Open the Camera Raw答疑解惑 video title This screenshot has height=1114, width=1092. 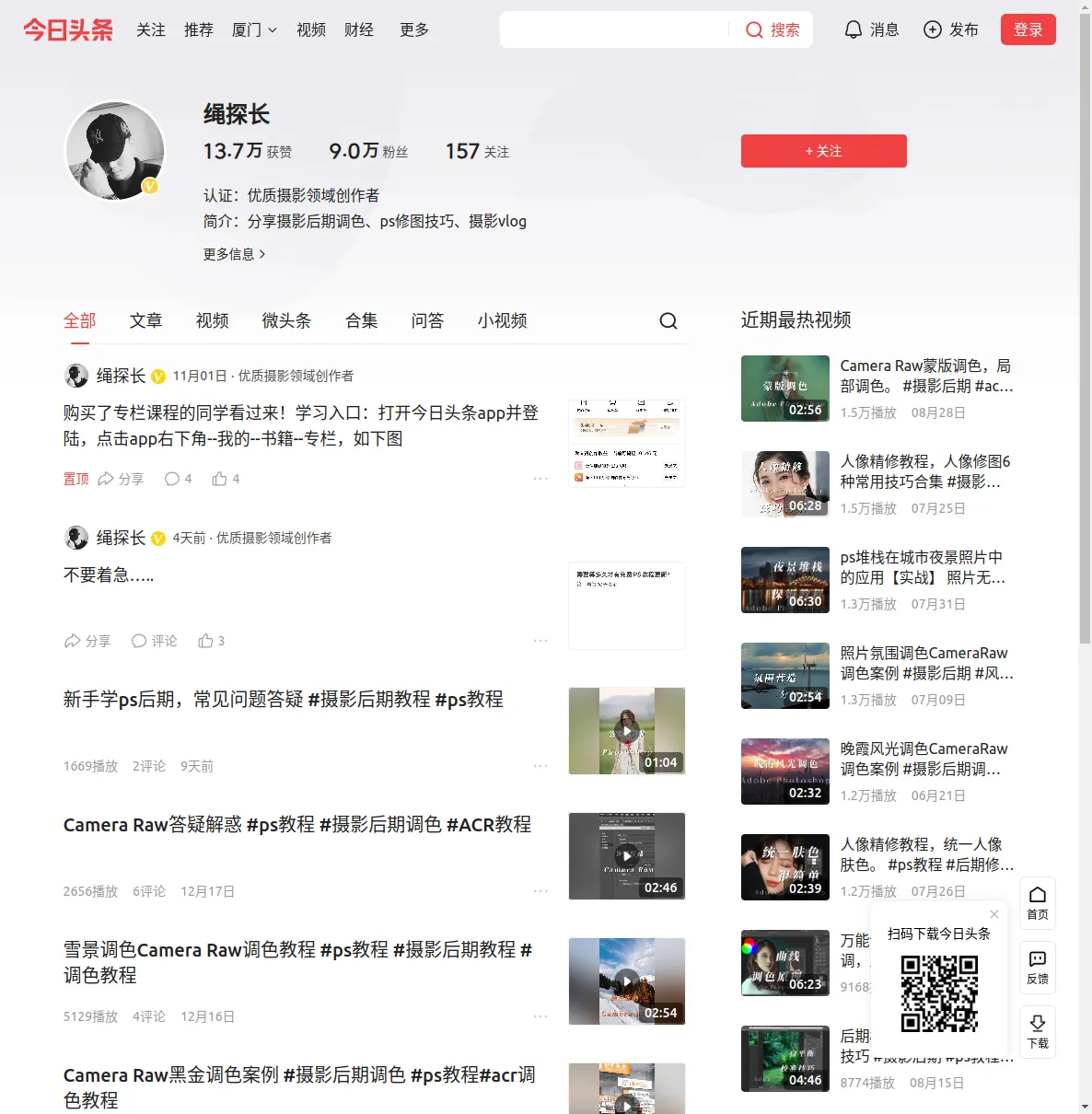click(297, 825)
